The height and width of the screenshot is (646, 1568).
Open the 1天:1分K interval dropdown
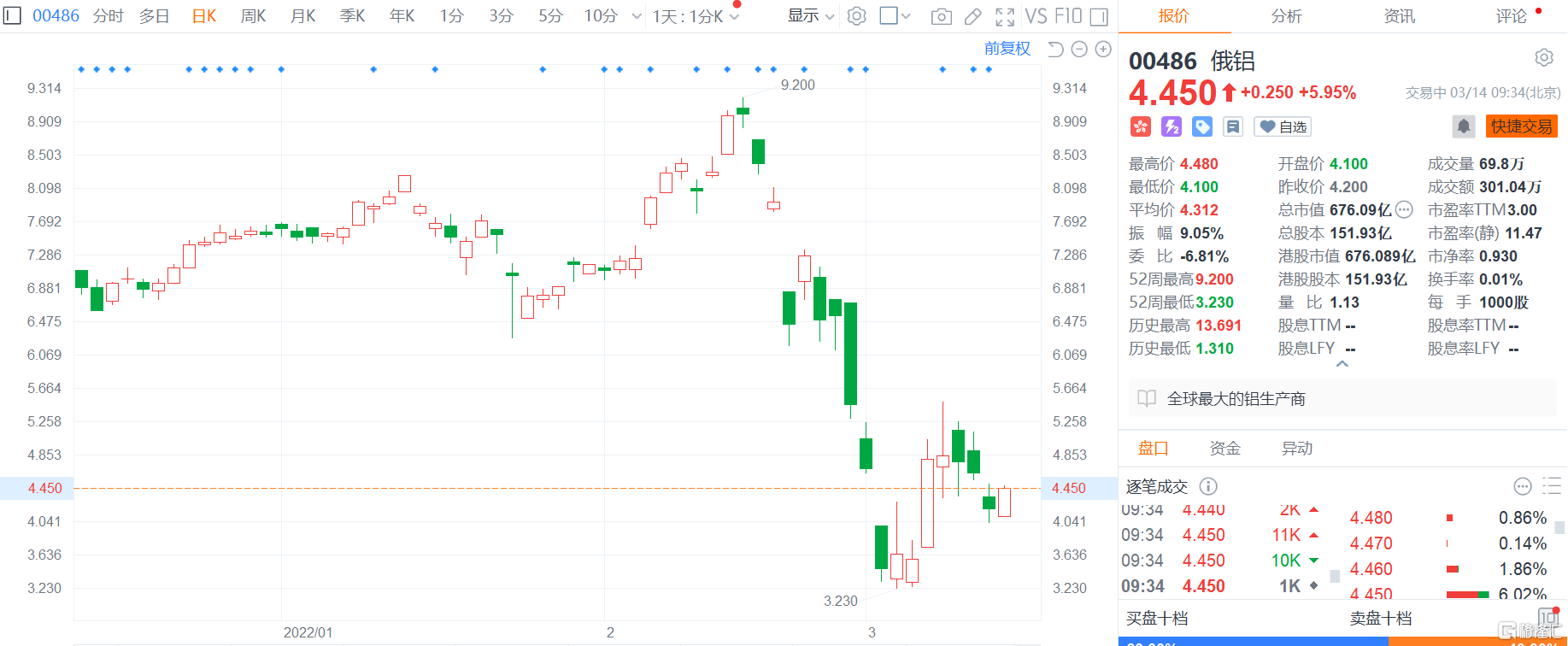coord(696,16)
